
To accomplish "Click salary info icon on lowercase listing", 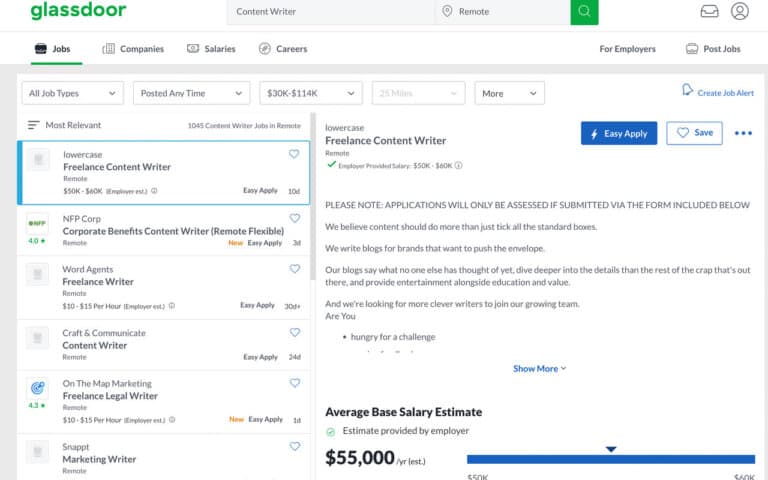I will point(154,191).
